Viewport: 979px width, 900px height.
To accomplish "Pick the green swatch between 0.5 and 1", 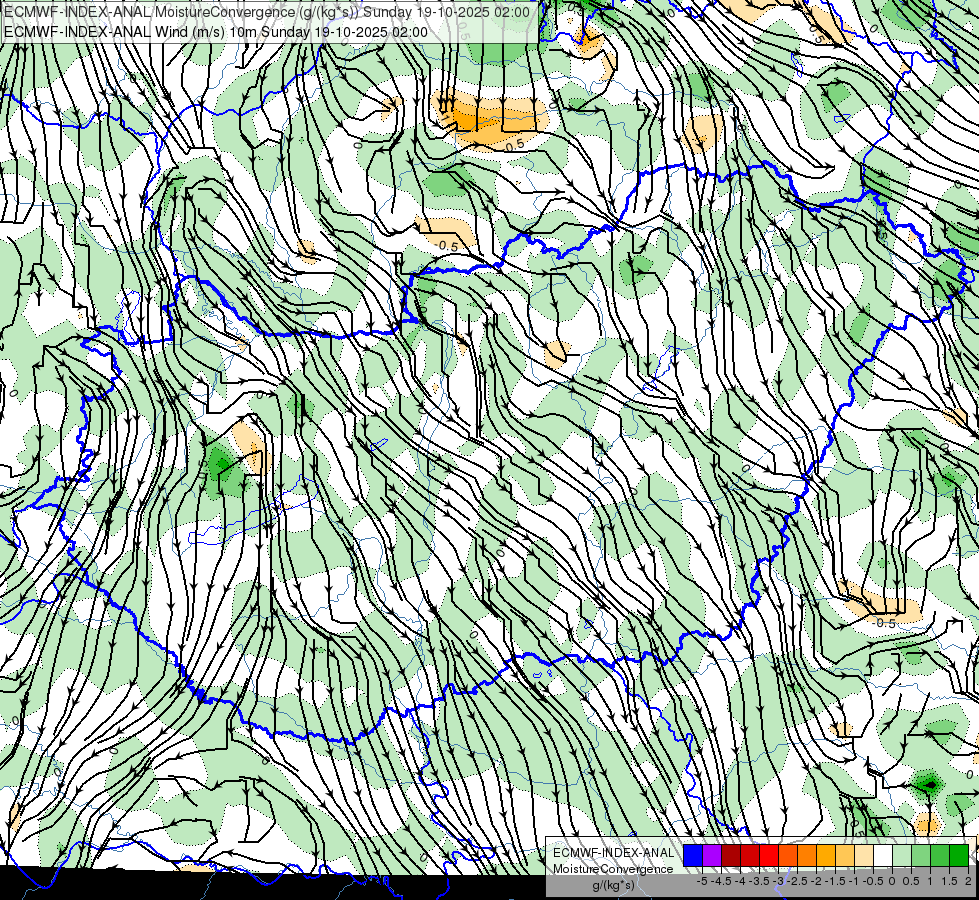I will coord(921,856).
